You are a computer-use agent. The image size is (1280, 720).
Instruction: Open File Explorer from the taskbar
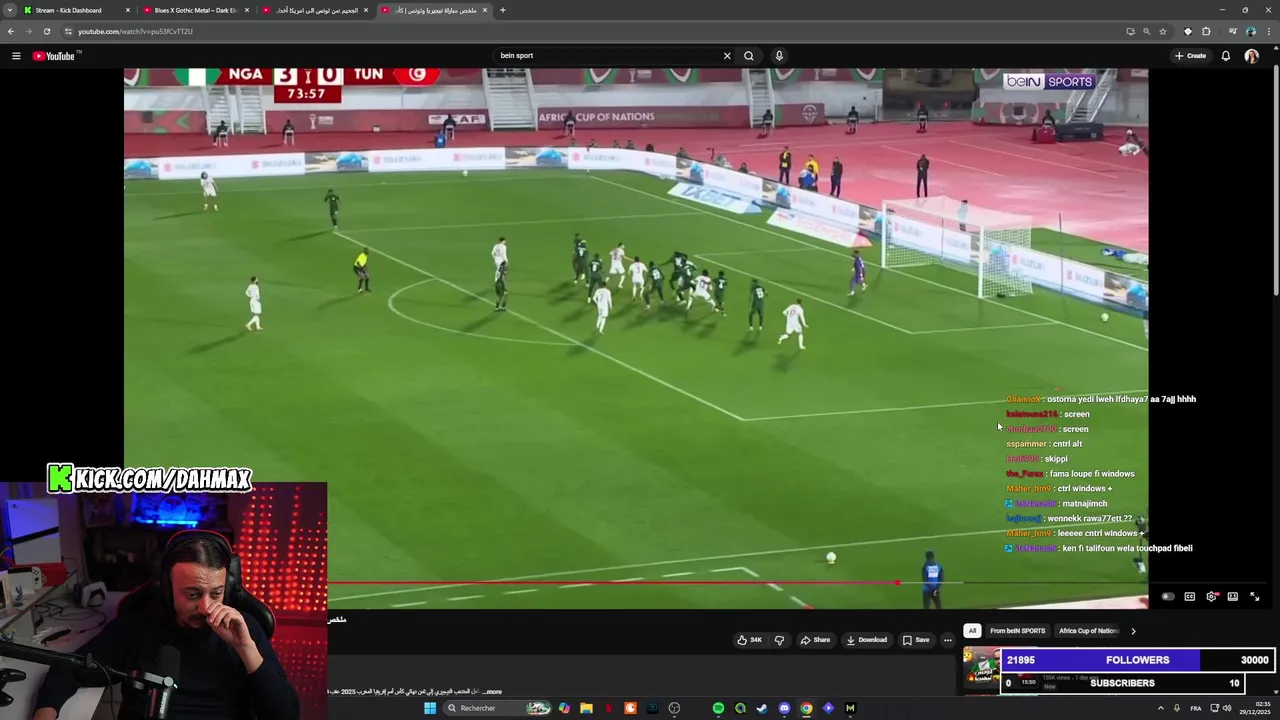coord(586,708)
